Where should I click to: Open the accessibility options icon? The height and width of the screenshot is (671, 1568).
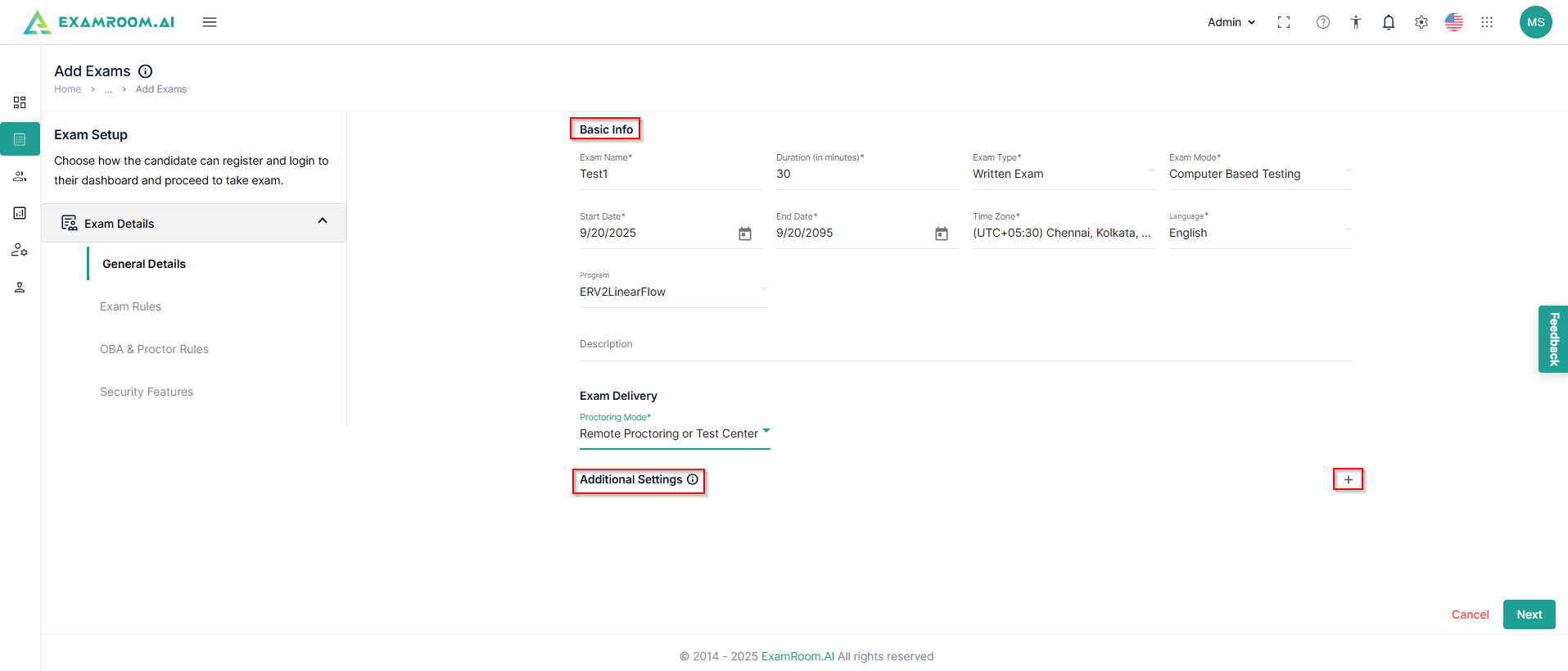tap(1356, 22)
